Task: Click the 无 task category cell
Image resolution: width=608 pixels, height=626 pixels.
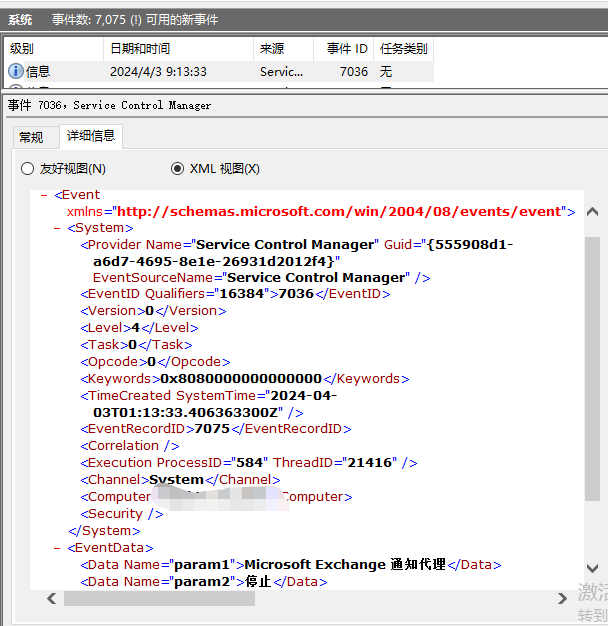Action: point(386,72)
